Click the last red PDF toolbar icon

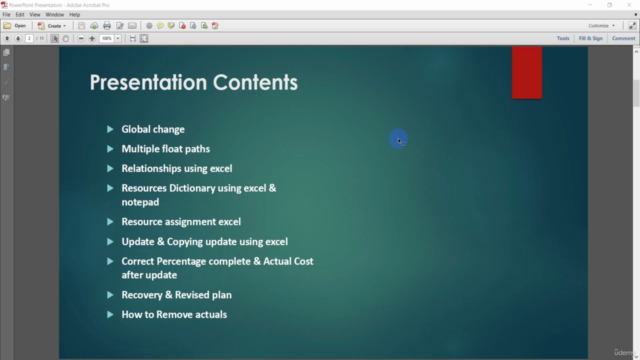point(215,26)
